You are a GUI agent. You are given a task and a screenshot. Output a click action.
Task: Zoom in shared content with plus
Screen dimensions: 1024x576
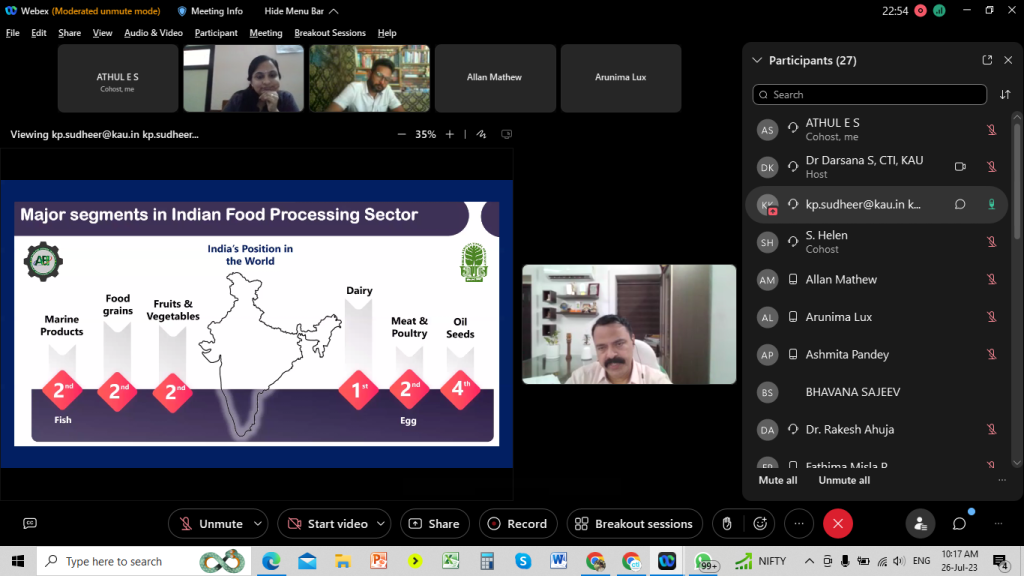449,134
